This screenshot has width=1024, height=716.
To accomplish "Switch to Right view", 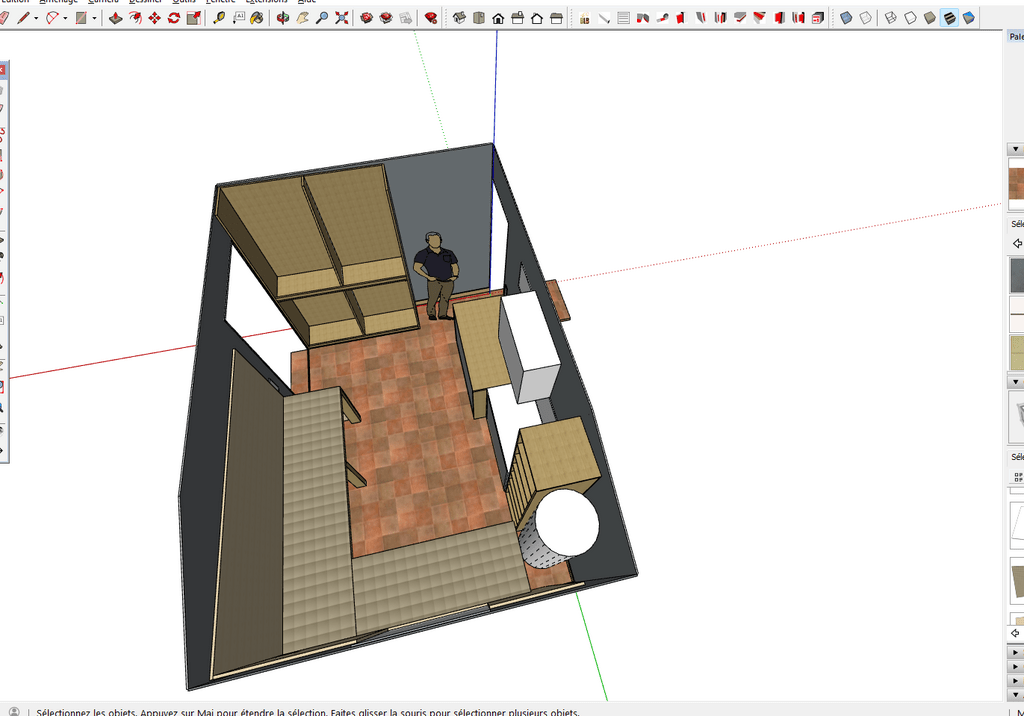I will (517, 18).
